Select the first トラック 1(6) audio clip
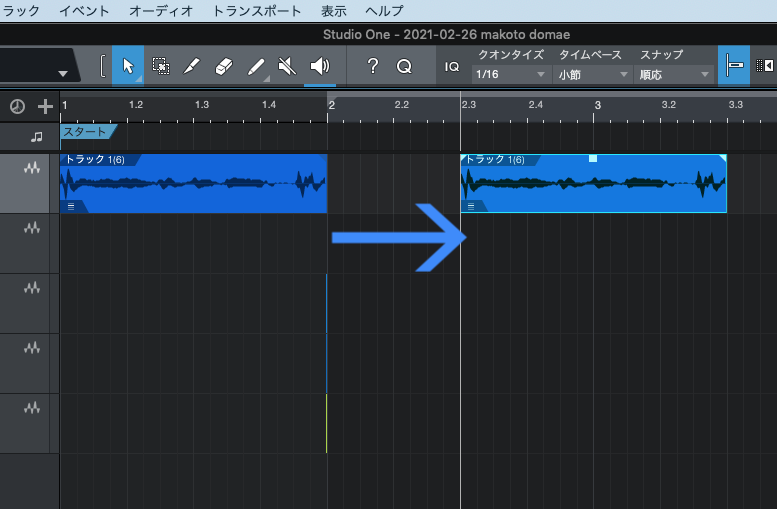The image size is (777, 509). coord(193,185)
